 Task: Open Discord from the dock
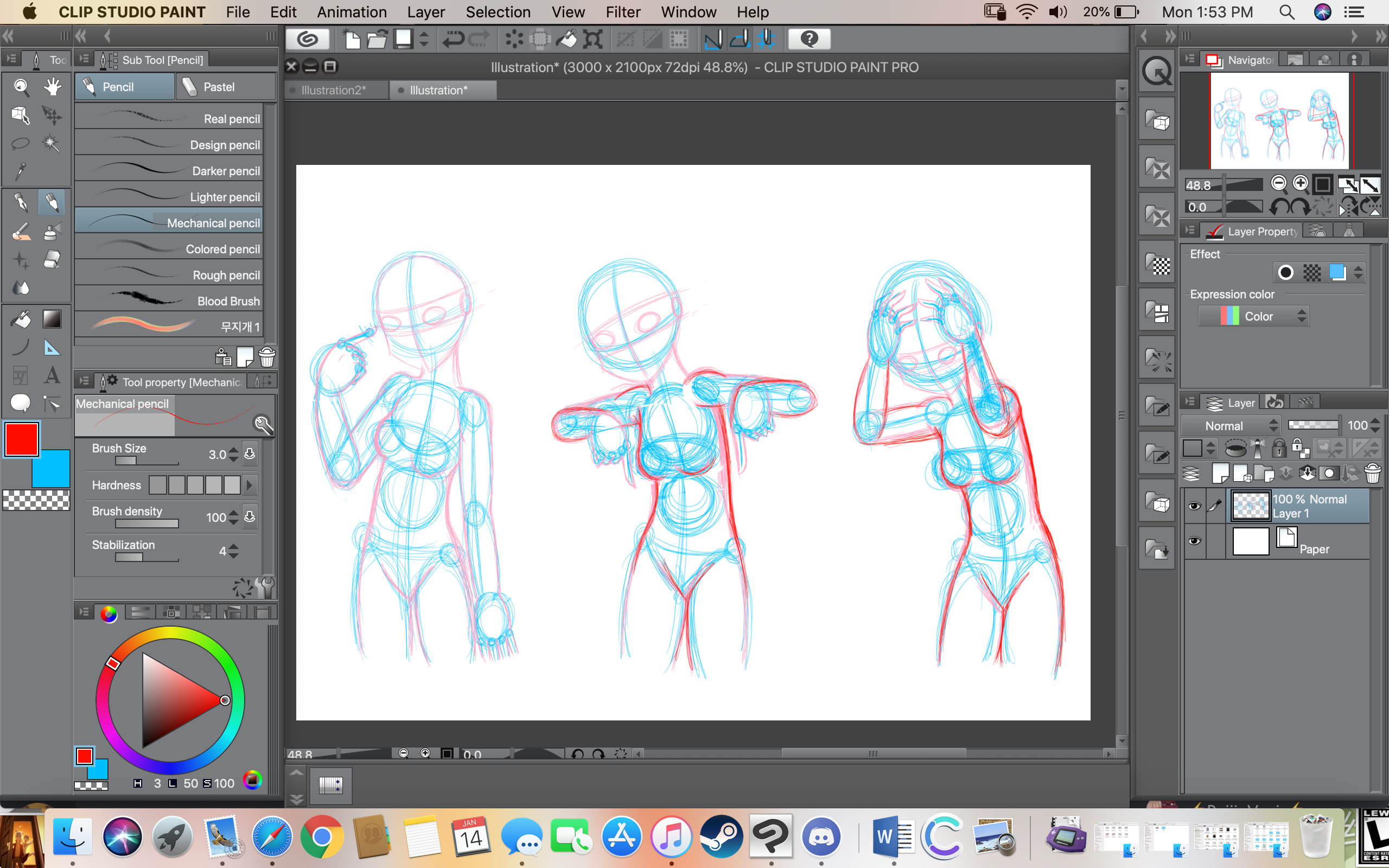(x=821, y=837)
